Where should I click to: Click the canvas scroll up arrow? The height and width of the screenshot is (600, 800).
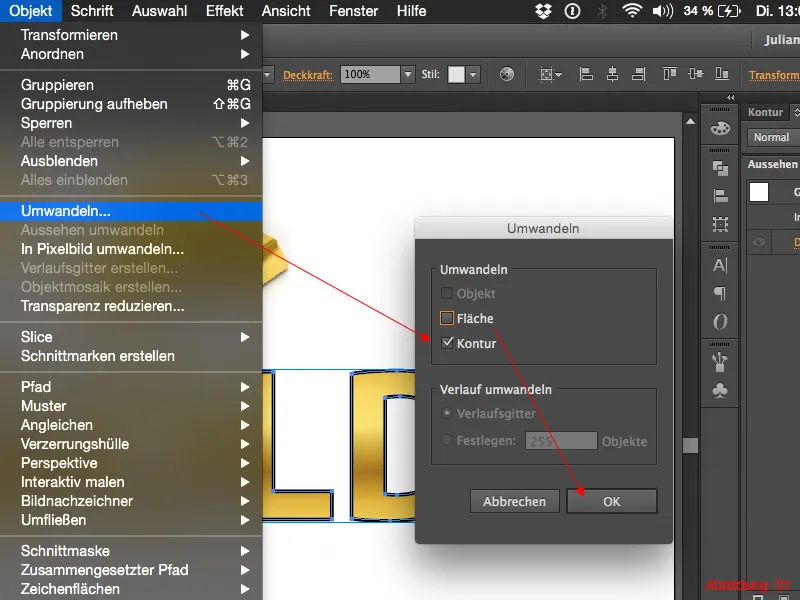(690, 121)
